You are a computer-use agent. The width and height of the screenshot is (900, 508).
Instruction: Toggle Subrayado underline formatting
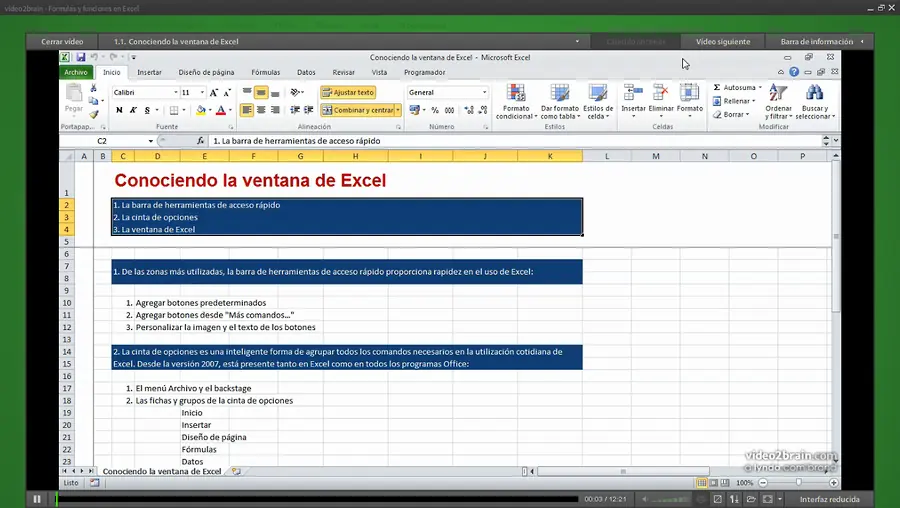[147, 110]
